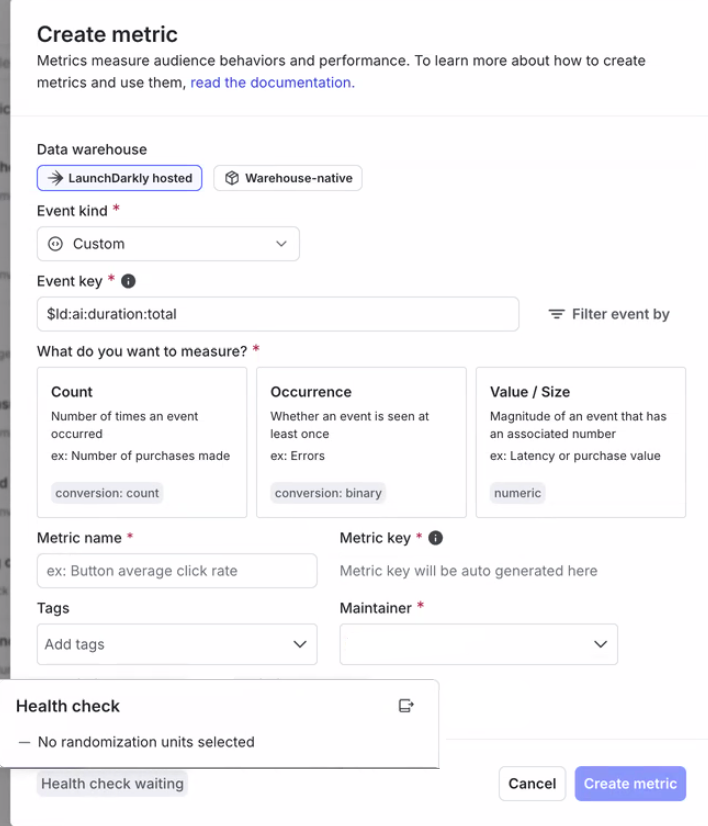The width and height of the screenshot is (708, 826).
Task: Select the Count measurement option
Action: tap(141, 440)
